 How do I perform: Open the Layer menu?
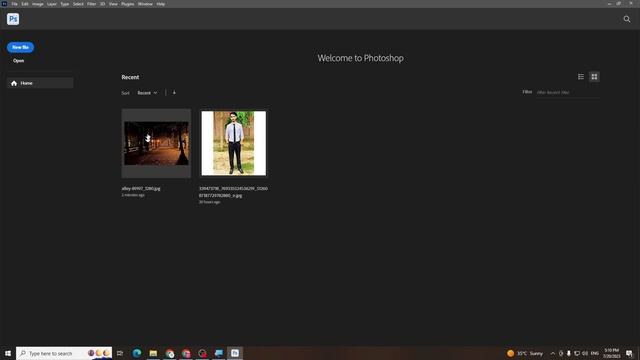[52, 4]
